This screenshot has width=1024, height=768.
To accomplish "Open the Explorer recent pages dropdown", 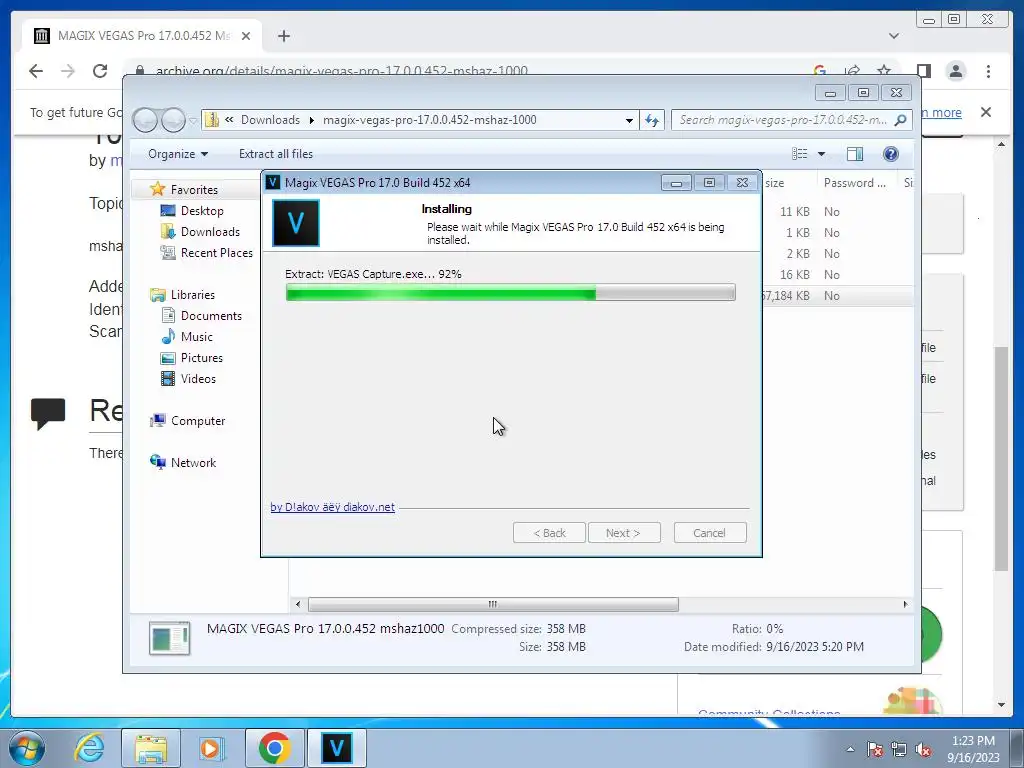I will (193, 121).
